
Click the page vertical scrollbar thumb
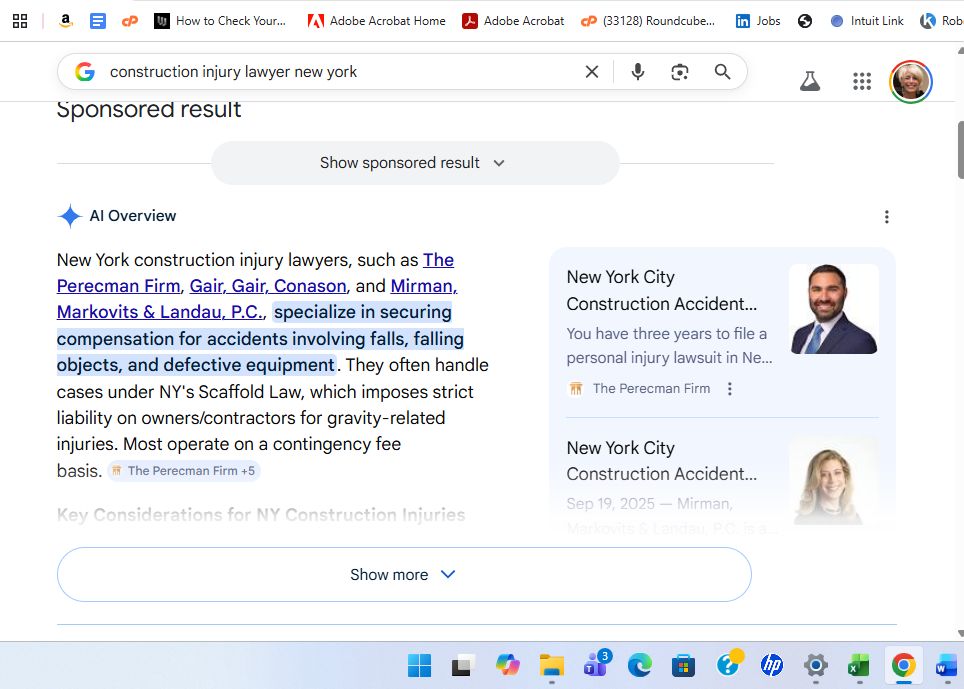pos(960,150)
